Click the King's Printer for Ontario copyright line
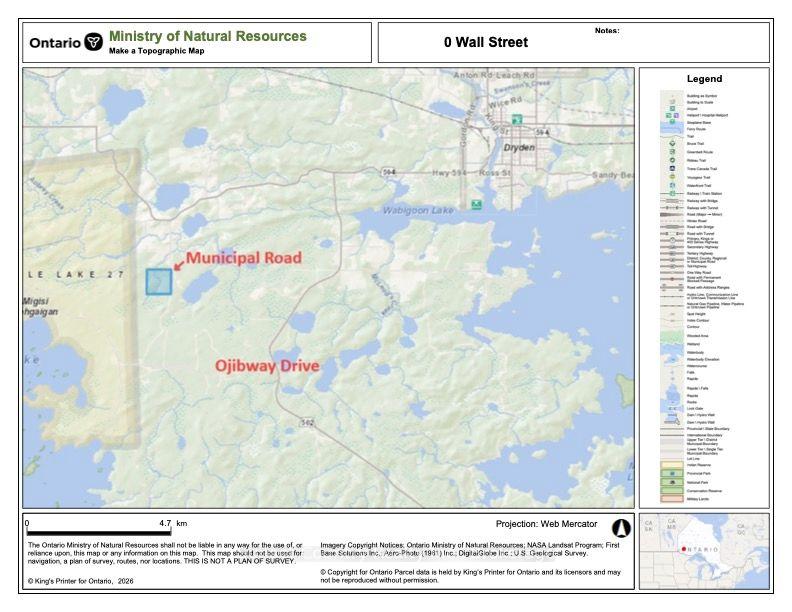Image resolution: width=792 pixels, height=612 pixels. pyautogui.click(x=81, y=581)
